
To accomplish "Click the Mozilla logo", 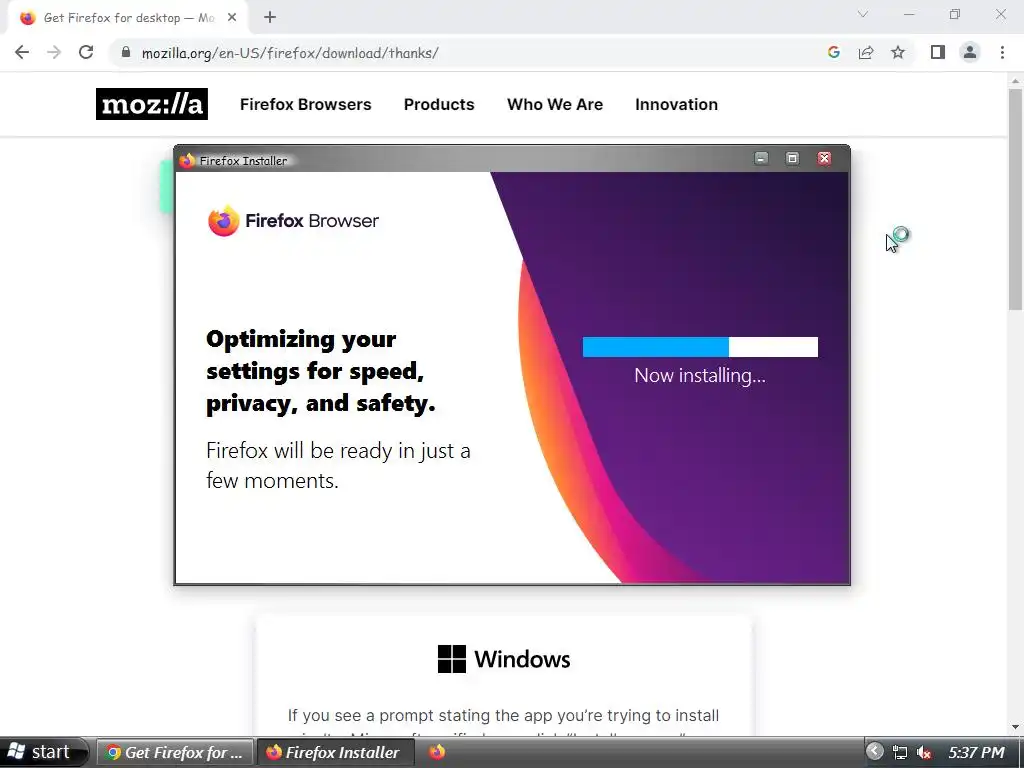I will click(x=152, y=104).
